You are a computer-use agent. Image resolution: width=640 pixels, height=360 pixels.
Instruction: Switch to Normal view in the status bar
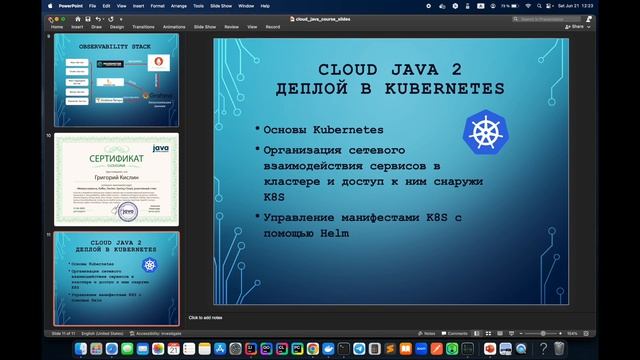pyautogui.click(x=477, y=333)
